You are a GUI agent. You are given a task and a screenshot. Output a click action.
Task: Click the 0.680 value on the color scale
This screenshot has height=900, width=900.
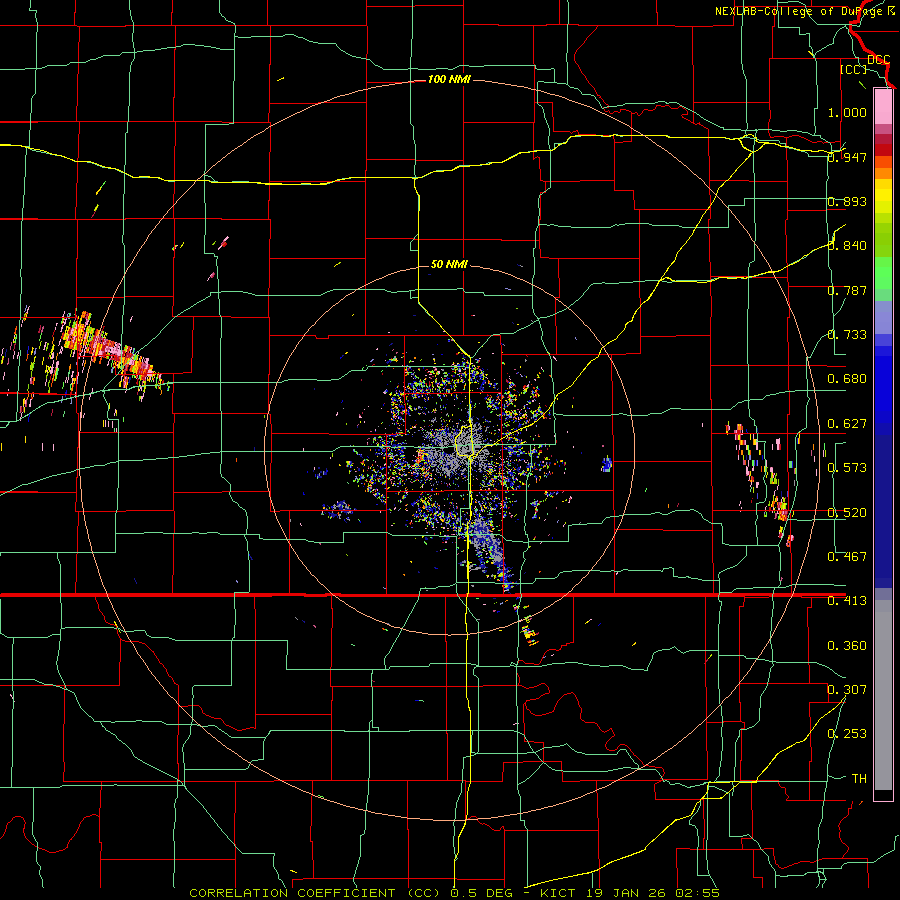(847, 378)
